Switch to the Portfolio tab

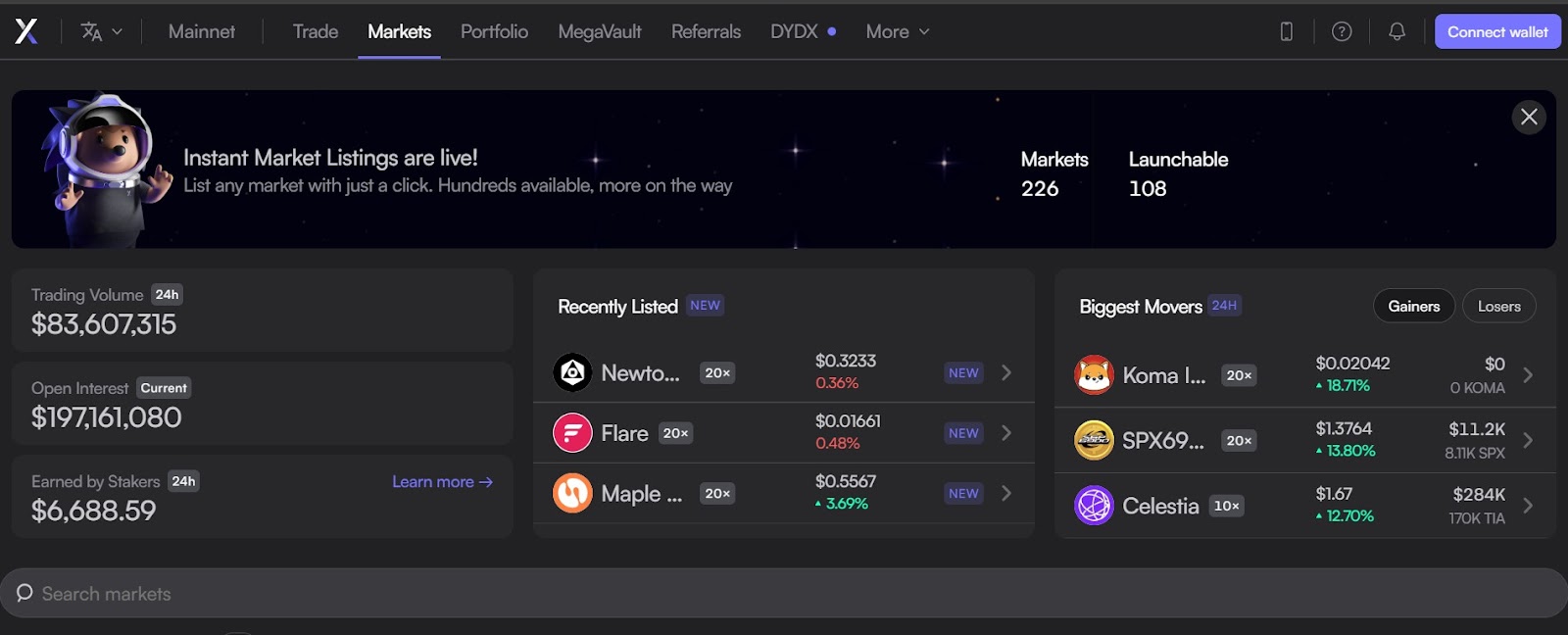click(494, 31)
